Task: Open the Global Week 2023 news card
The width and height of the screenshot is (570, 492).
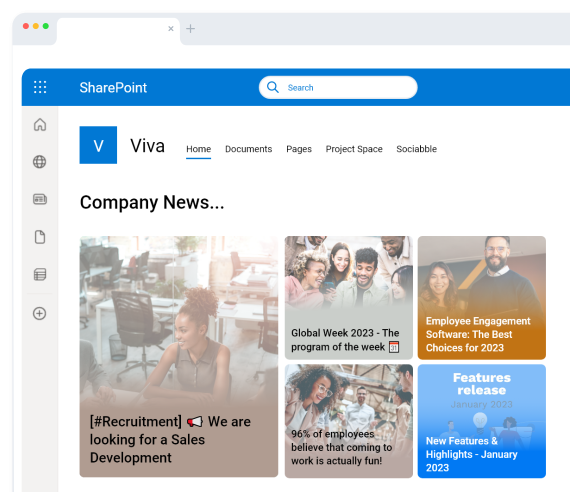Action: point(349,298)
